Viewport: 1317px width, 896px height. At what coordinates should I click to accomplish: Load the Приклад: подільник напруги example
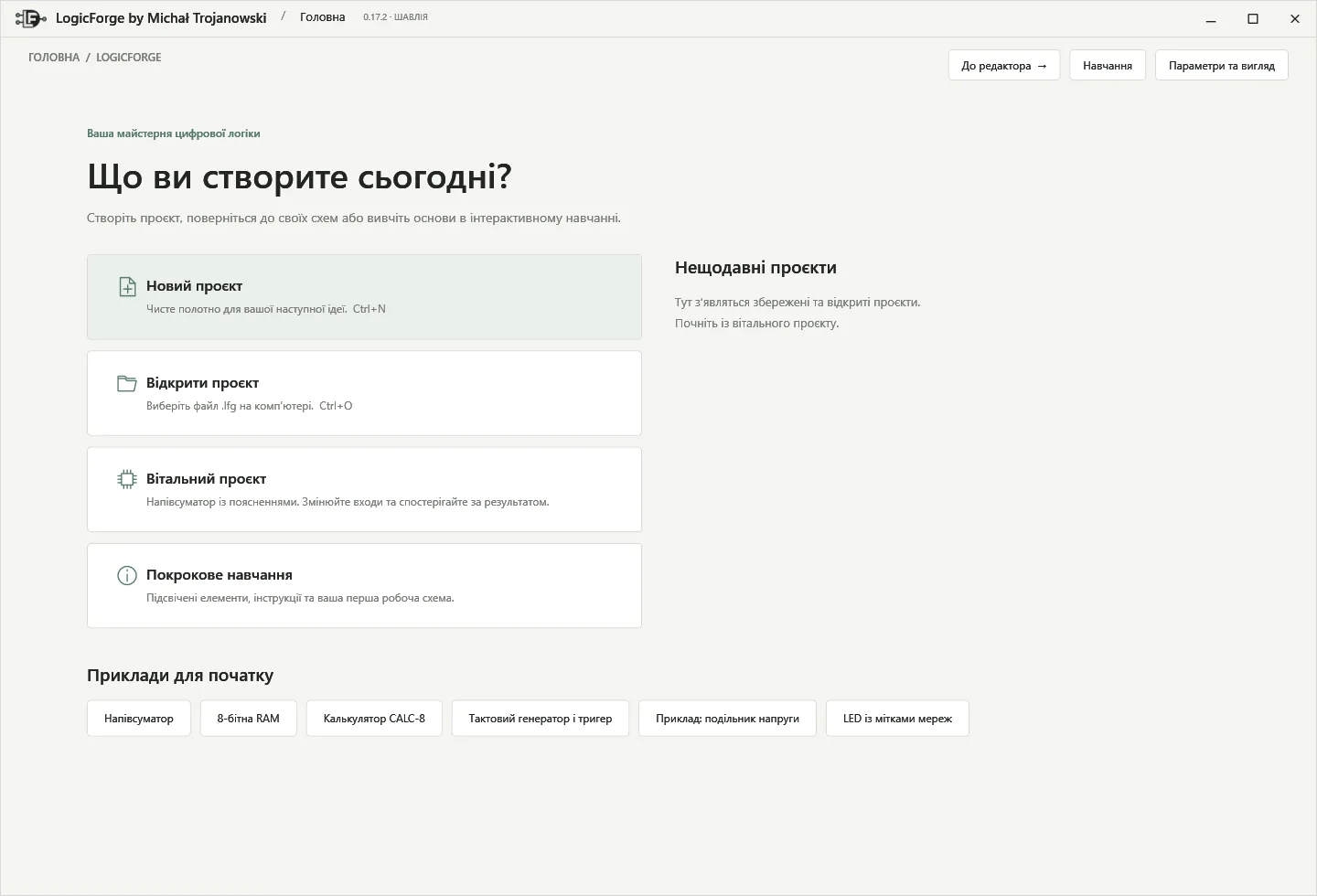coord(727,719)
